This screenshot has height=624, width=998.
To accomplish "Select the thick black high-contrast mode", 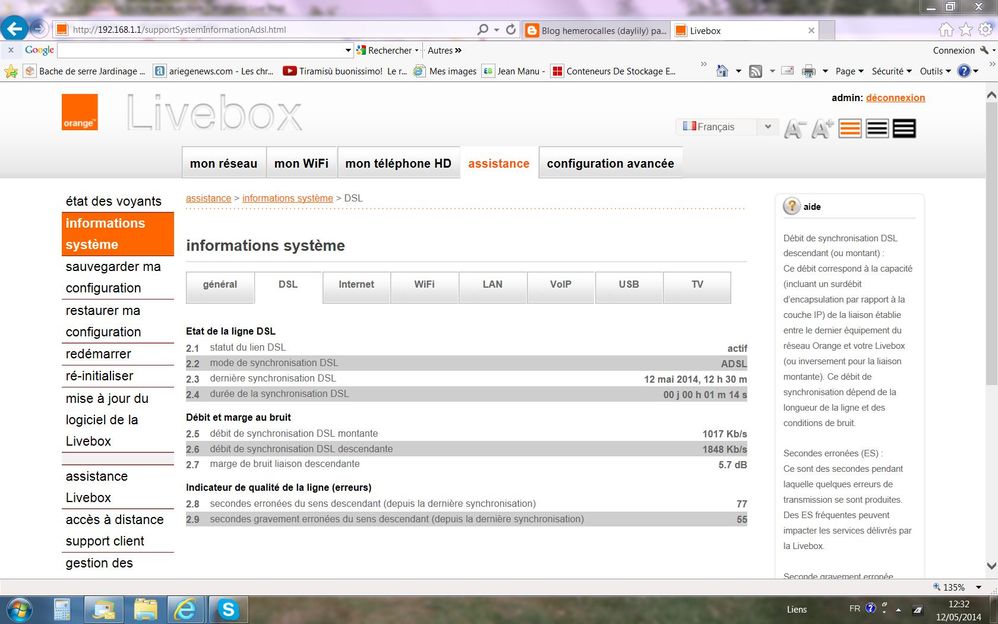I will [904, 128].
